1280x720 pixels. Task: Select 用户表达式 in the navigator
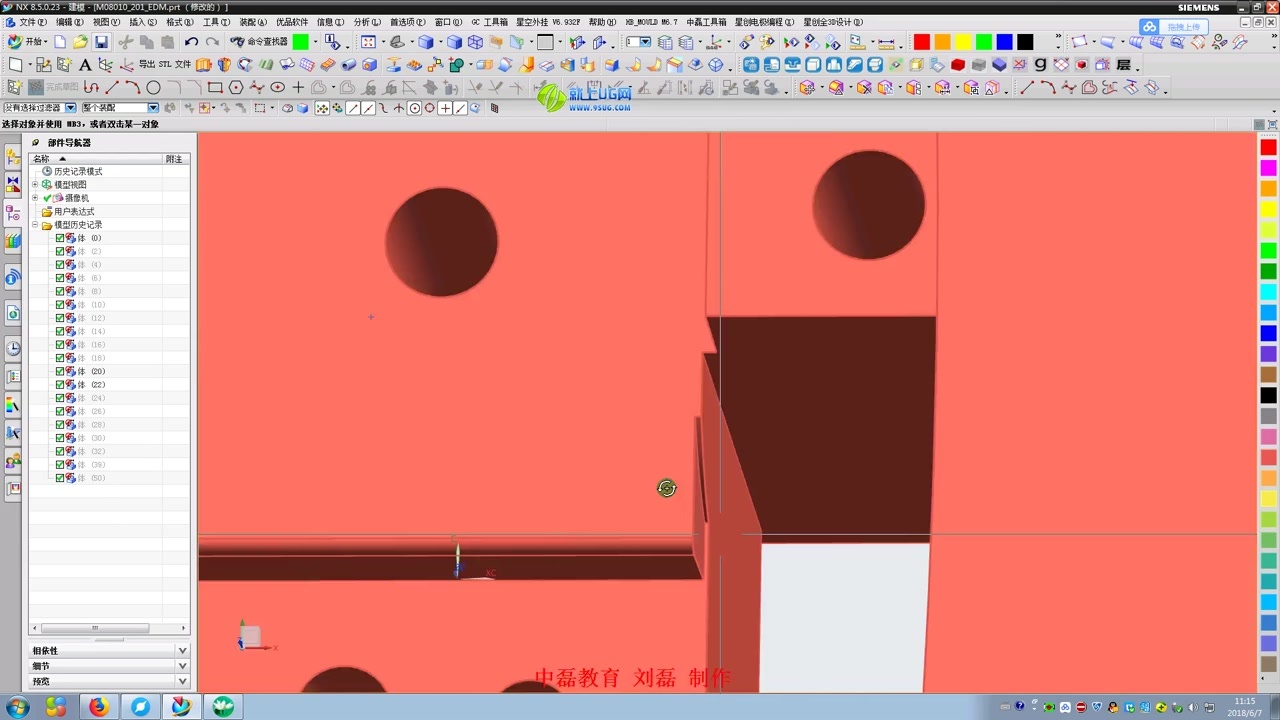click(x=74, y=212)
